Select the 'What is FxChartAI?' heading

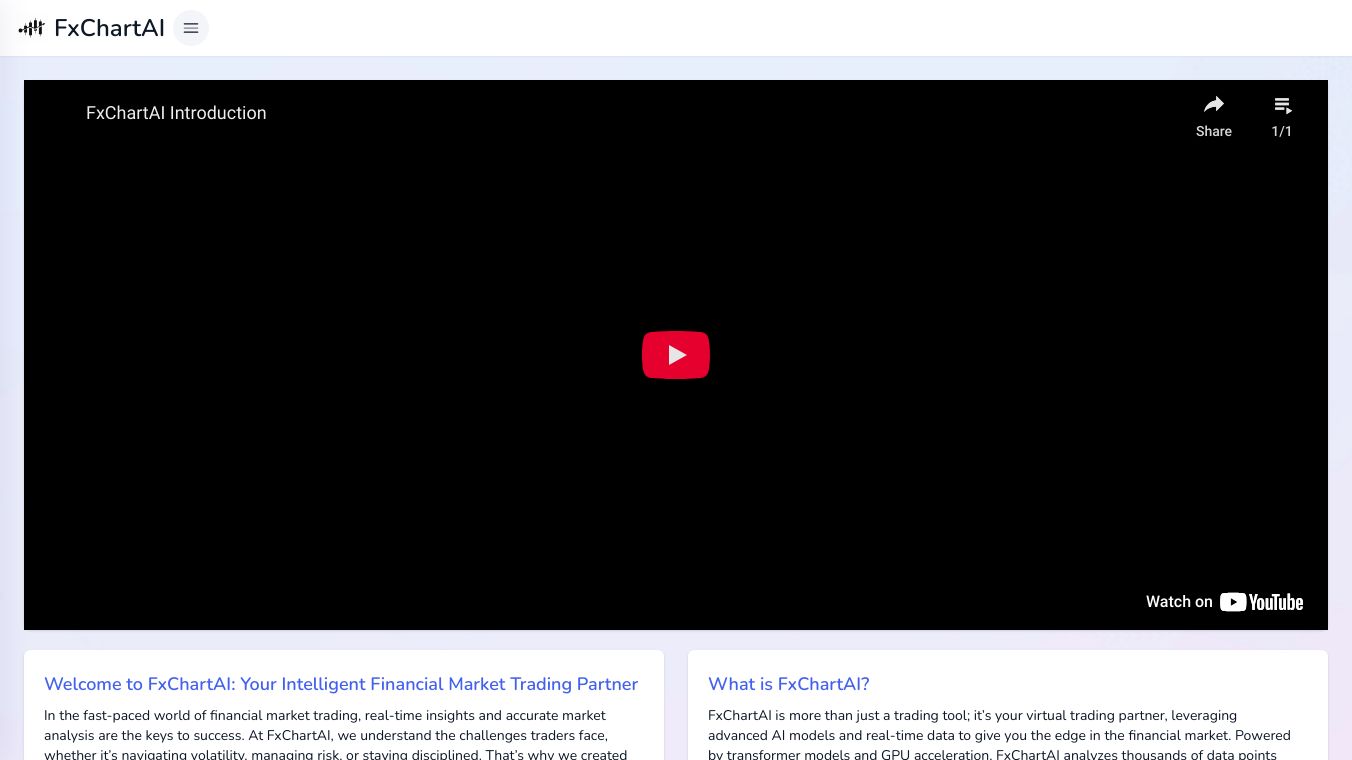point(789,684)
